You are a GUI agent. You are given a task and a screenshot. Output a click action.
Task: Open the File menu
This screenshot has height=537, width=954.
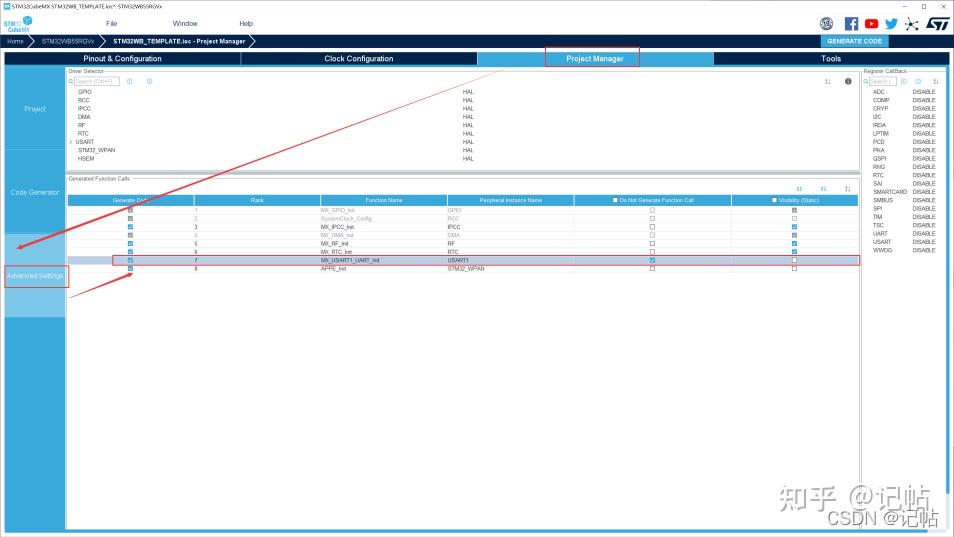(x=111, y=24)
